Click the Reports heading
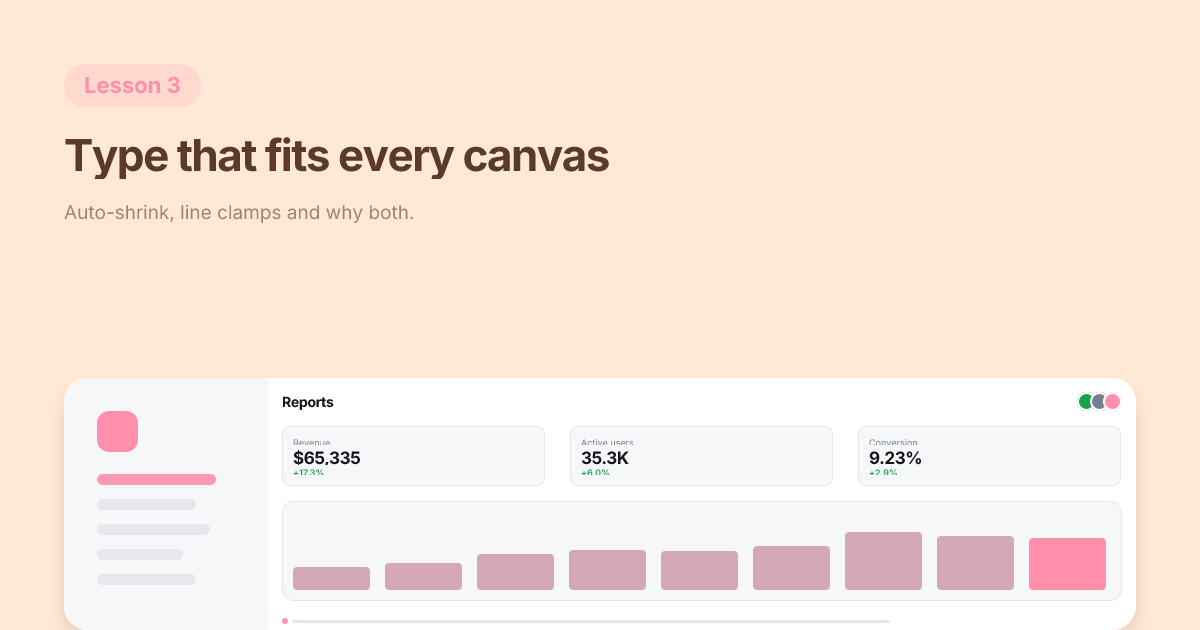1200x630 pixels. [308, 402]
